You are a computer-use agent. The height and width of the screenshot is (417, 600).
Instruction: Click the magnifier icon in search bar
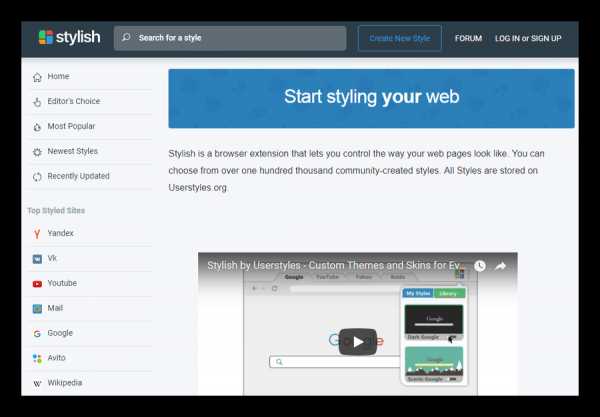126,37
